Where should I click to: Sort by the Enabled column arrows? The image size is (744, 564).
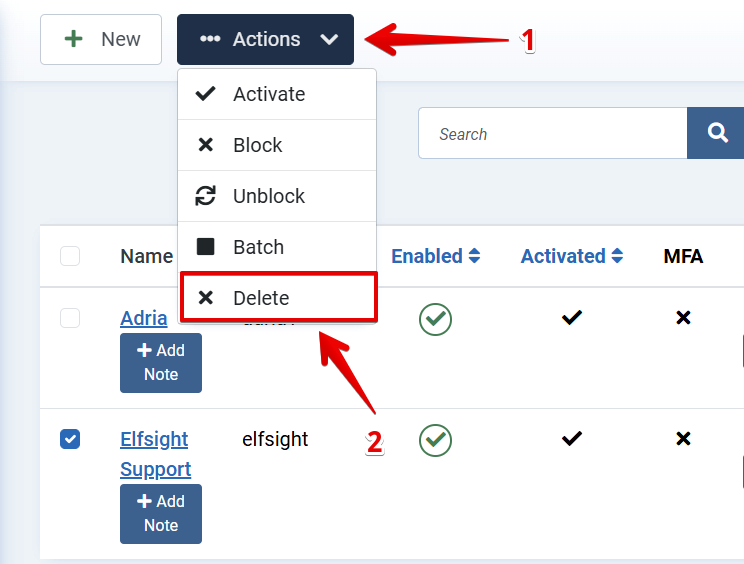click(474, 256)
